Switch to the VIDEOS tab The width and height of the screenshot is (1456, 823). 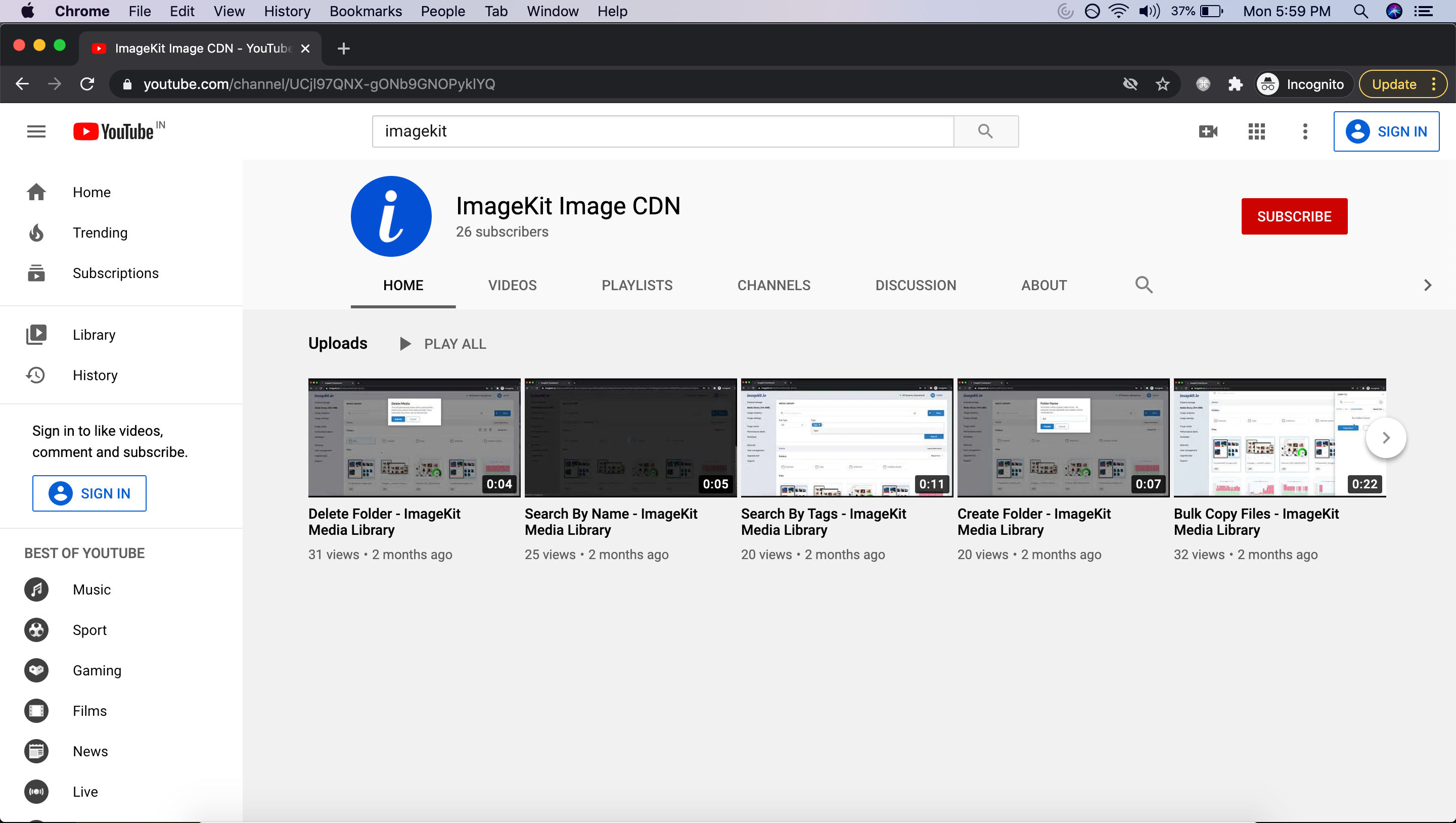(512, 286)
